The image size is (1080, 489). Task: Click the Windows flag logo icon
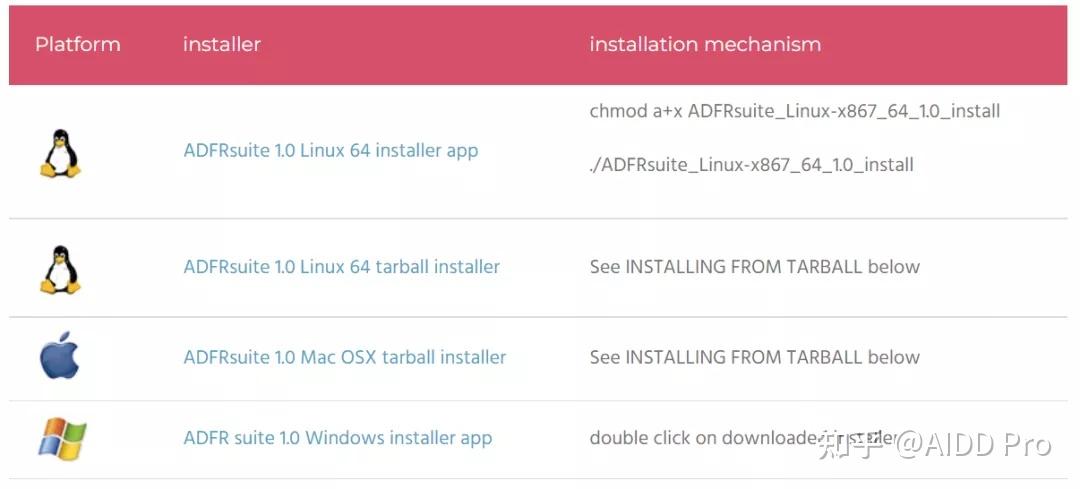click(62, 439)
